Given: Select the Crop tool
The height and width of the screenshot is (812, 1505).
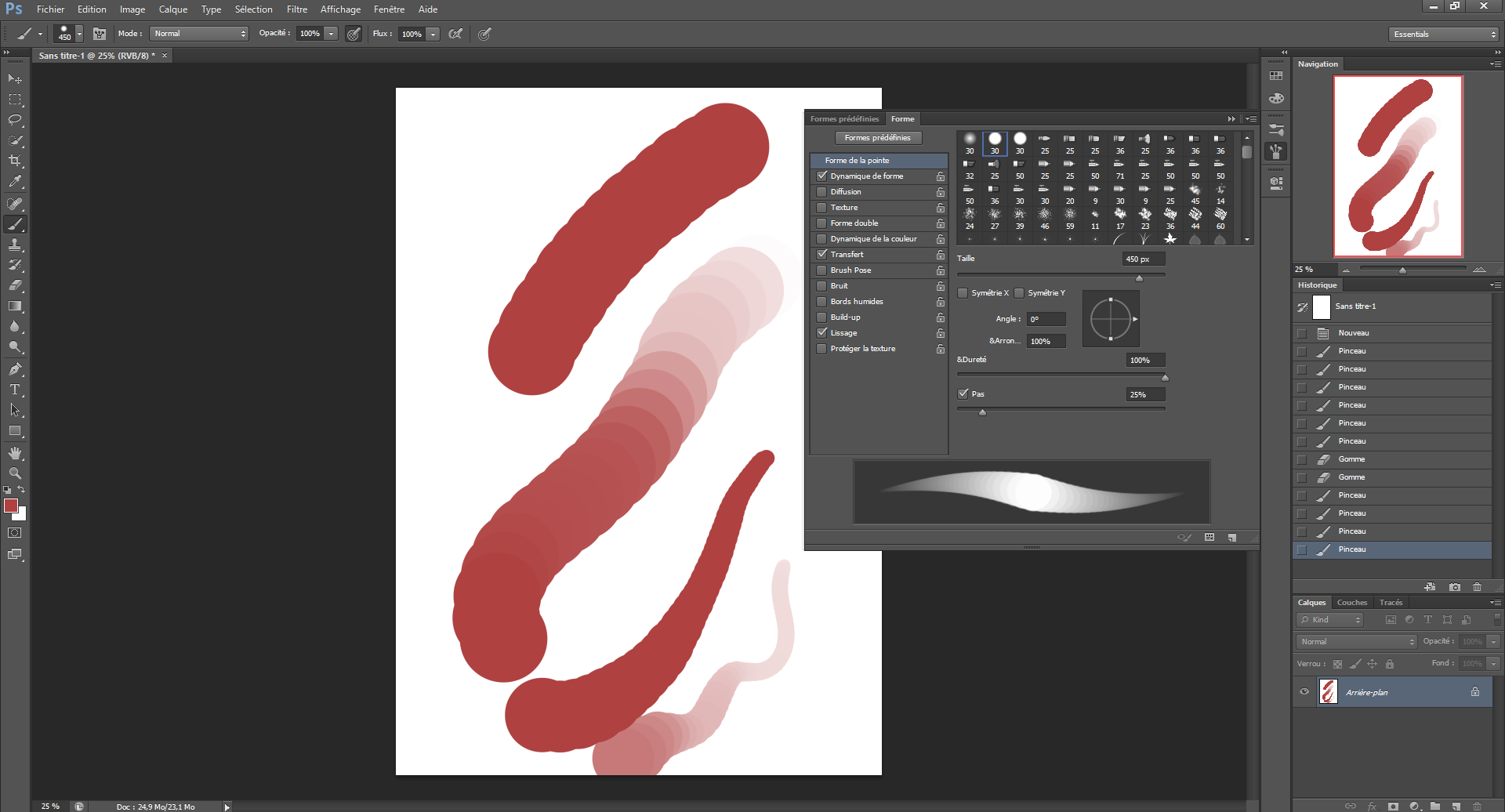Looking at the screenshot, I should (15, 161).
